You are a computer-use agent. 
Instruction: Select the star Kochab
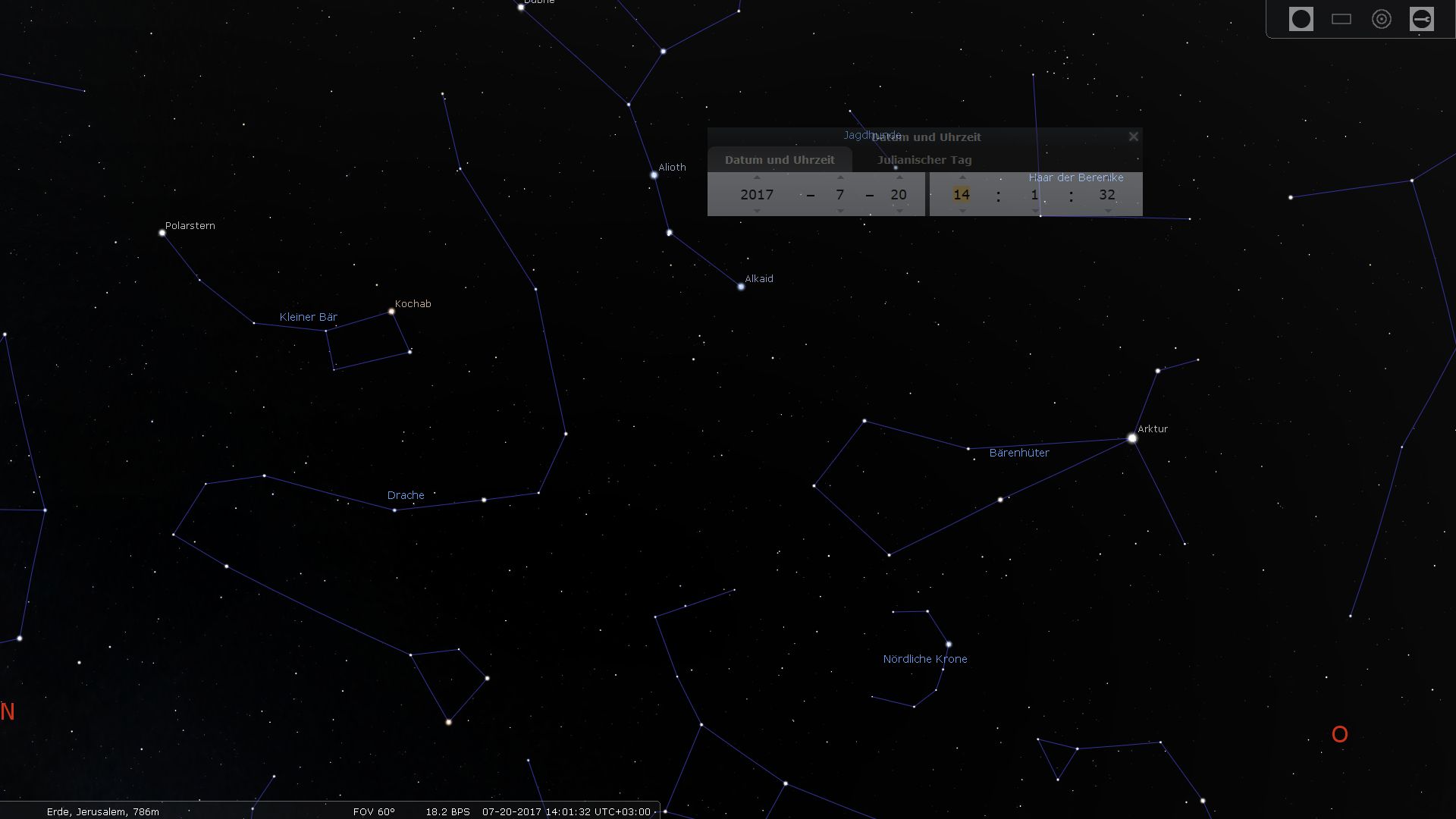(x=391, y=311)
